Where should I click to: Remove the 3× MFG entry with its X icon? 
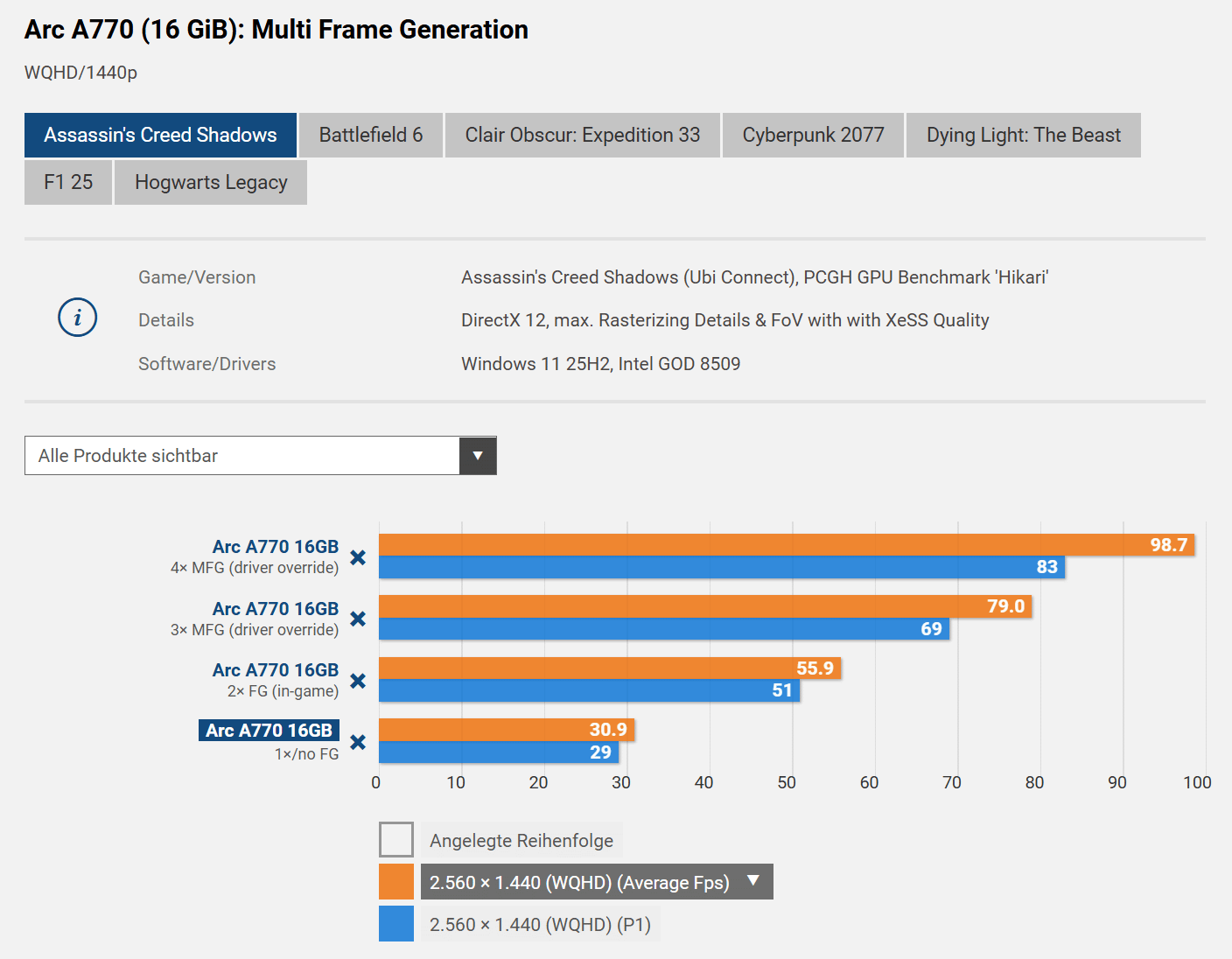358,619
